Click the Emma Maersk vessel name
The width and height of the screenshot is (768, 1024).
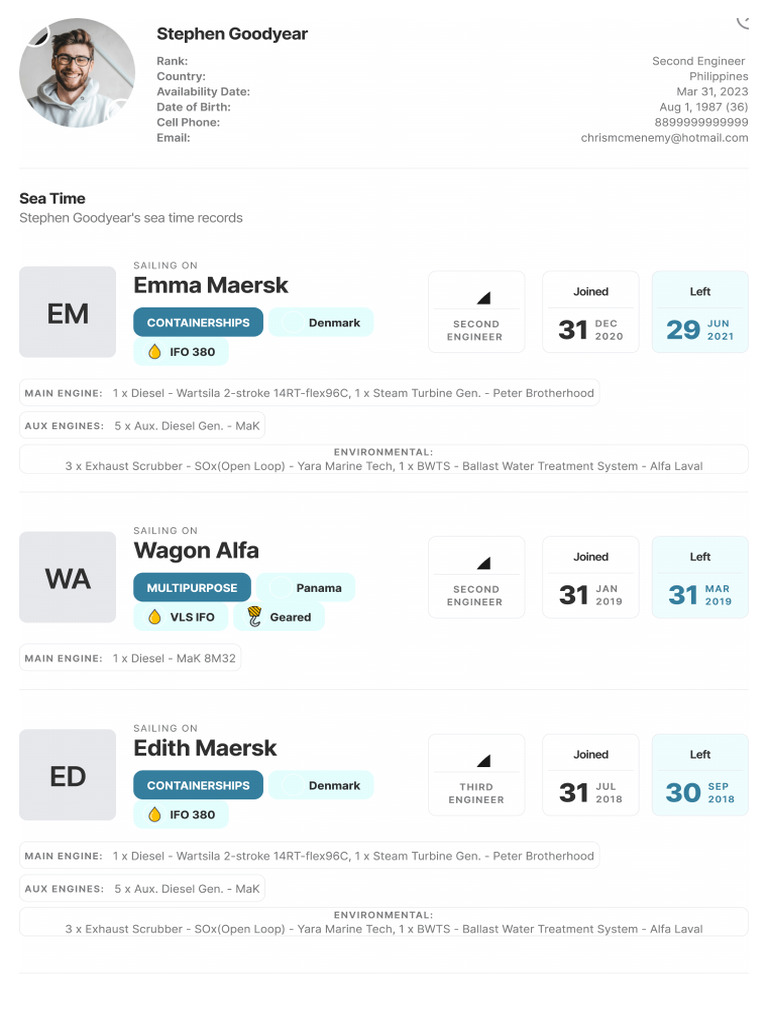point(211,285)
